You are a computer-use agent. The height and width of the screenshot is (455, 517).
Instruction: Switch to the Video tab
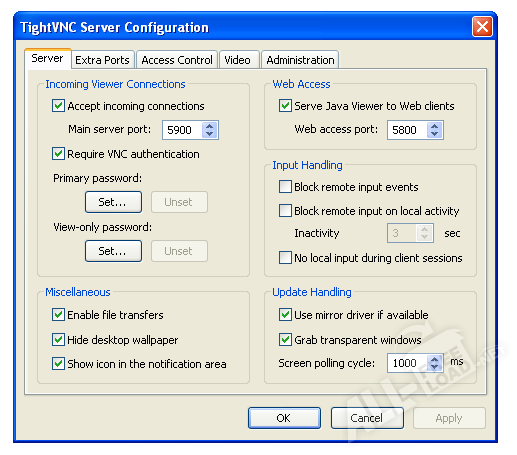point(239,60)
